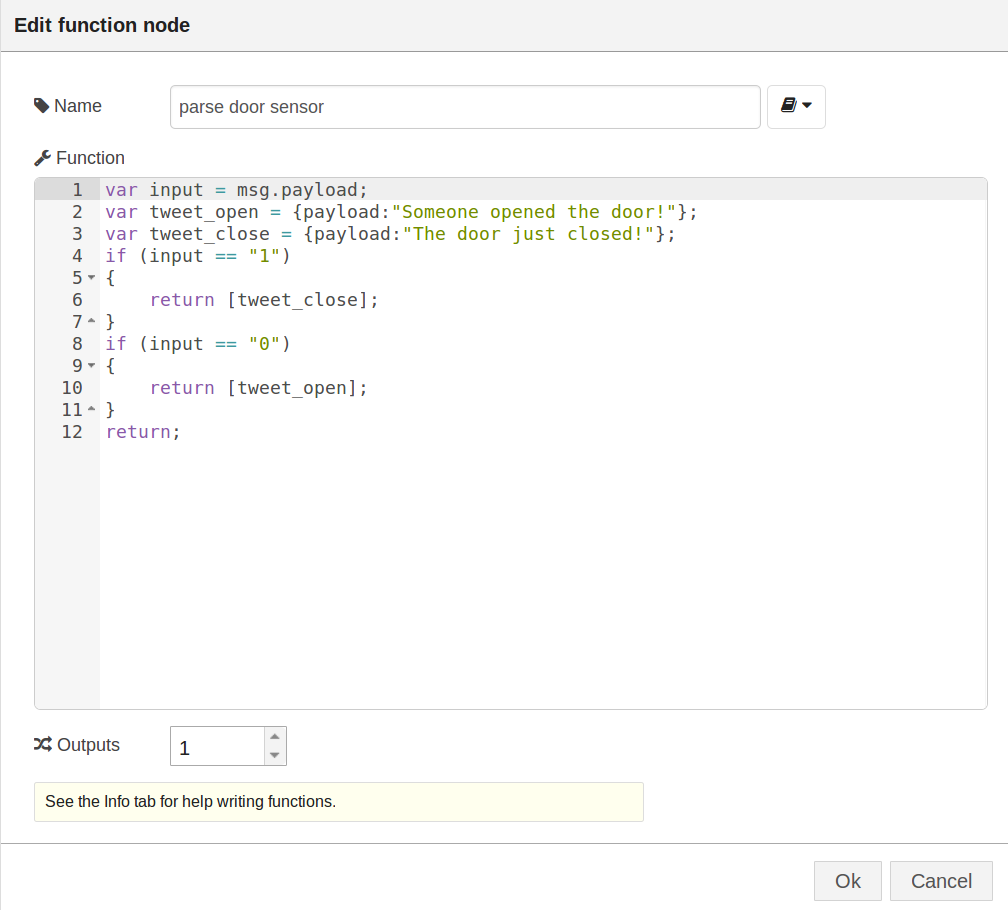Click the wrench icon next to Function
This screenshot has width=1008, height=910.
41,157
